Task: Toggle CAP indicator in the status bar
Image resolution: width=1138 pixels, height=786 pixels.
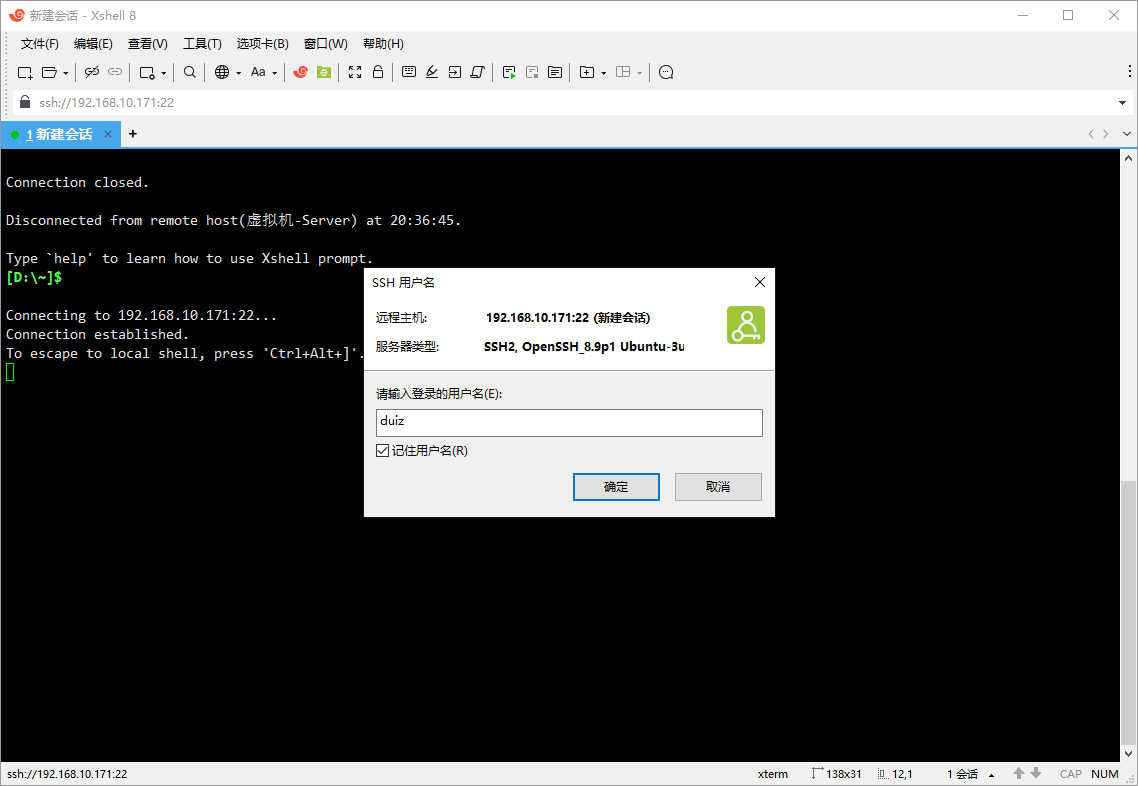Action: pos(1070,773)
